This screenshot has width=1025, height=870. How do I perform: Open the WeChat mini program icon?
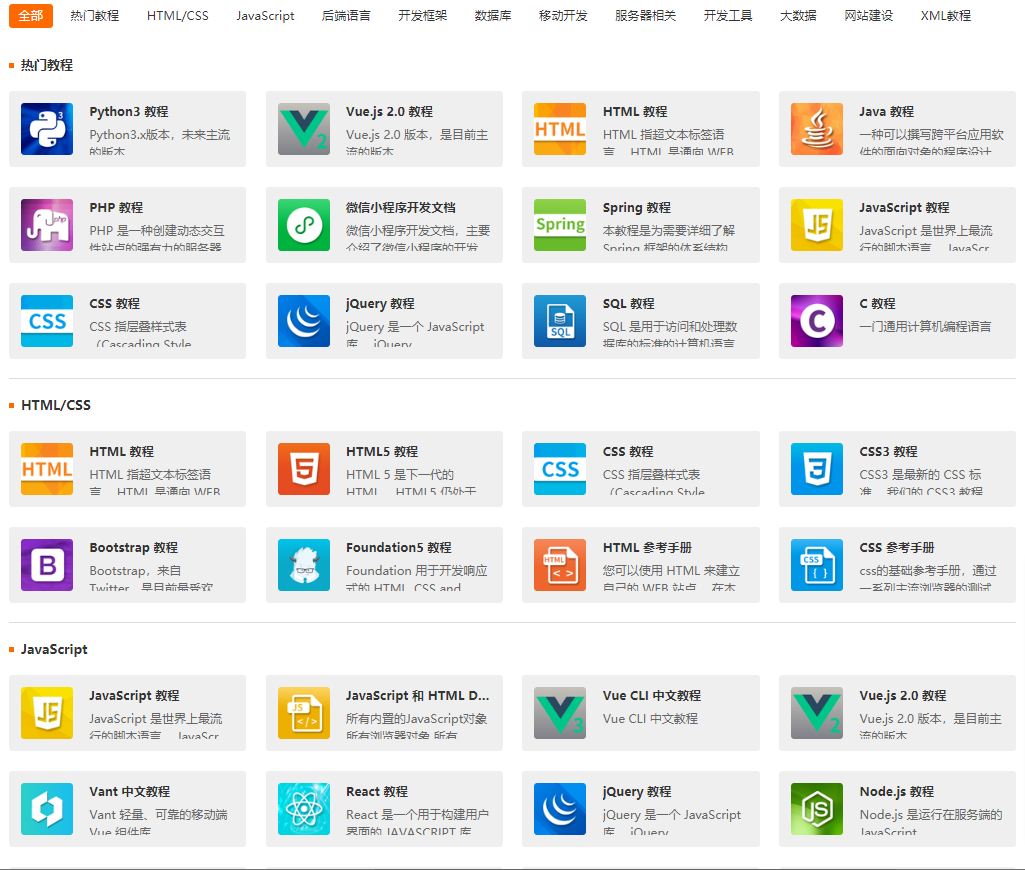coord(304,225)
